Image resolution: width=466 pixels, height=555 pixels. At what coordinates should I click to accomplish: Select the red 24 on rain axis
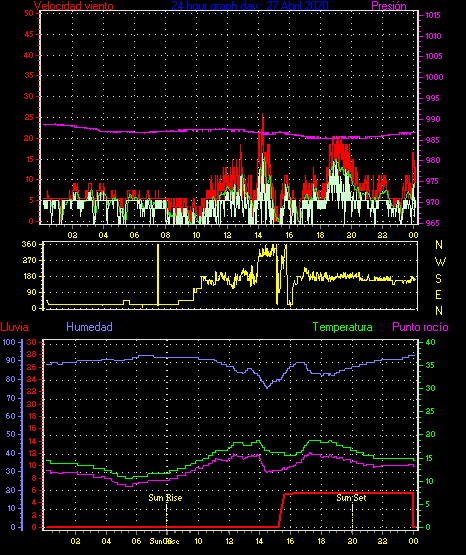pyautogui.click(x=31, y=379)
